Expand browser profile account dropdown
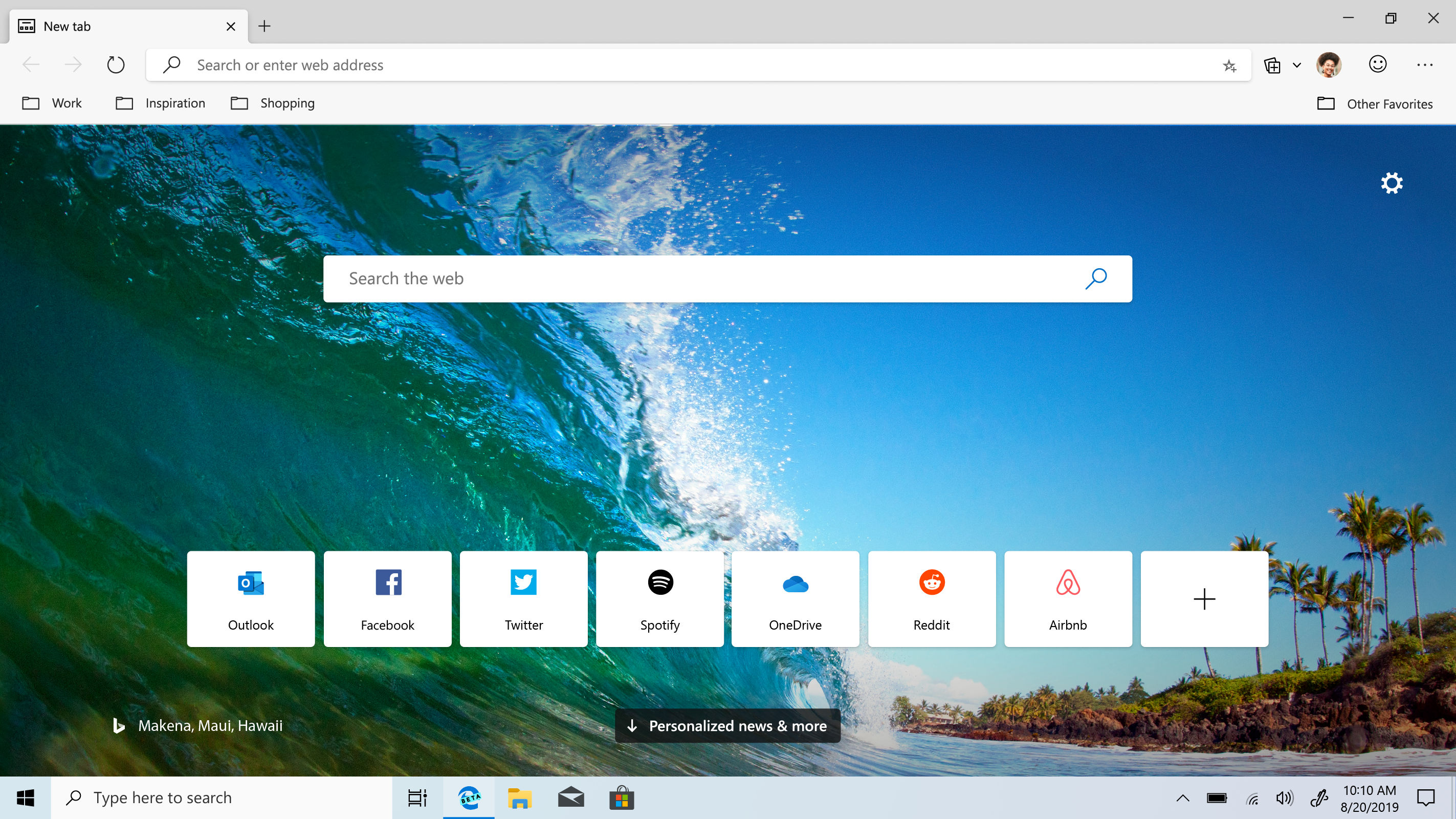 click(1329, 64)
